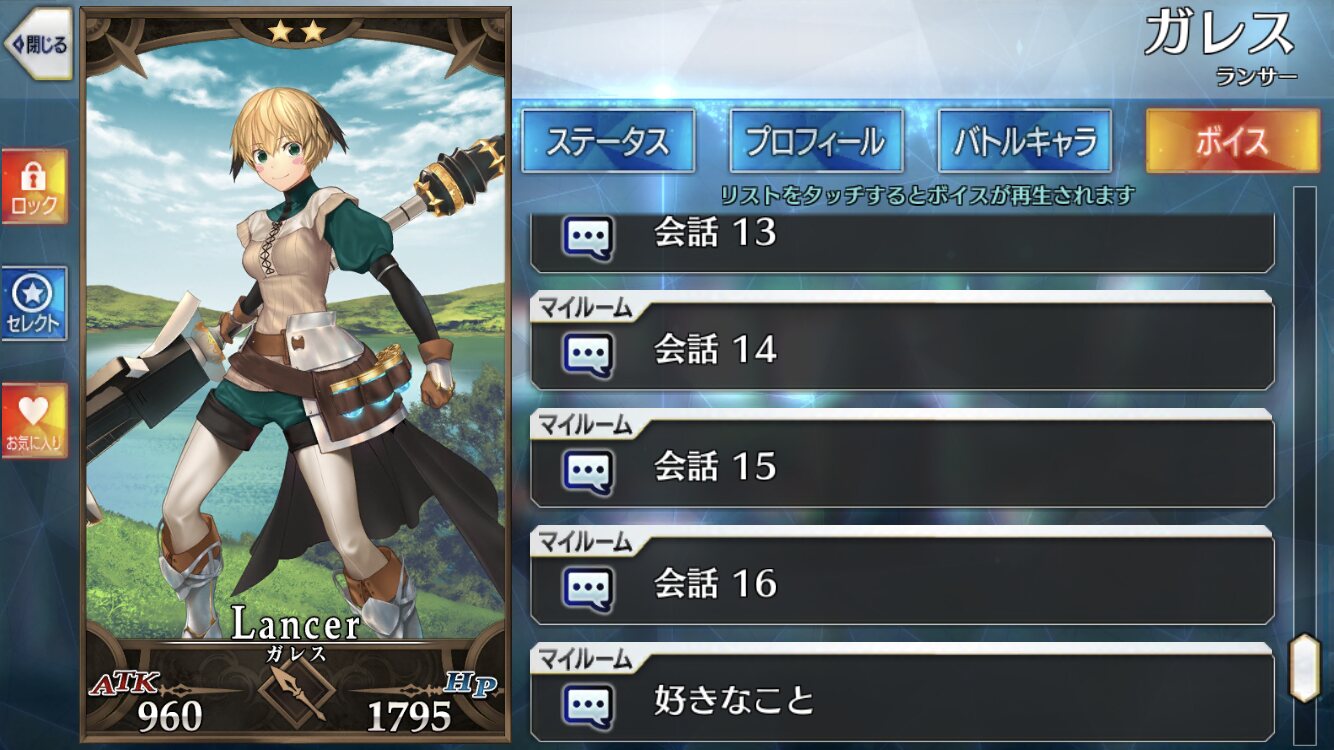Screen dimensions: 1334x750
Task: Select the バトルキャラ tab
Action: tap(1024, 141)
